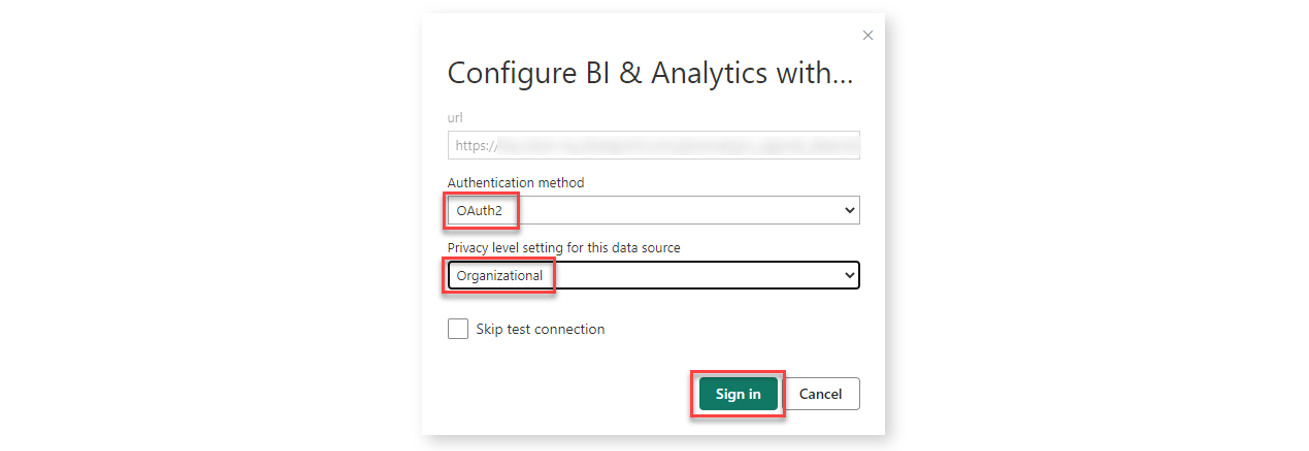Select the OAuth2 value in authentication box

pyautogui.click(x=479, y=210)
